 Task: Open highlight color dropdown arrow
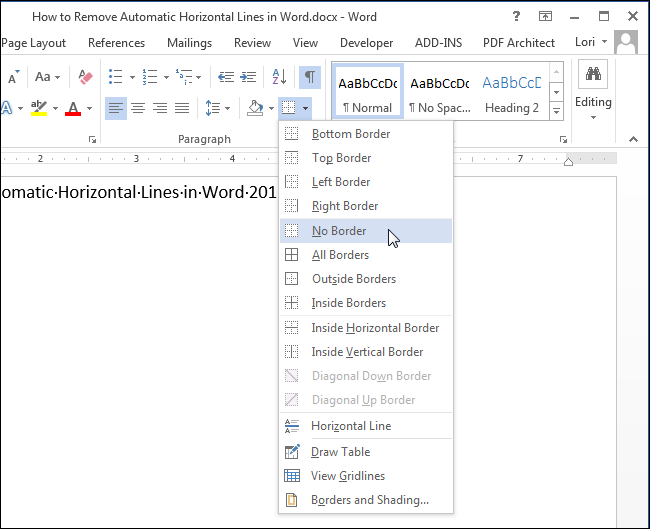click(x=55, y=109)
